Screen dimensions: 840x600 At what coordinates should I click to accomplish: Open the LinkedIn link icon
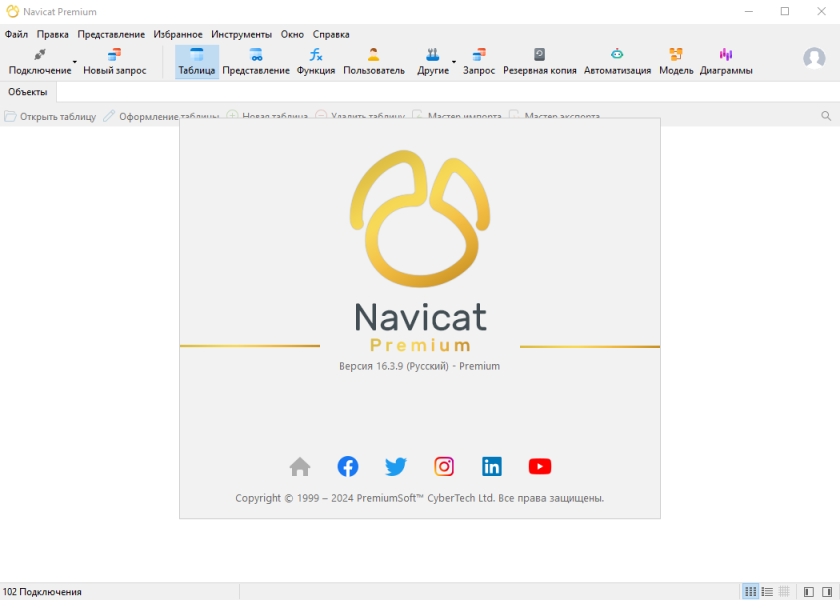(492, 467)
